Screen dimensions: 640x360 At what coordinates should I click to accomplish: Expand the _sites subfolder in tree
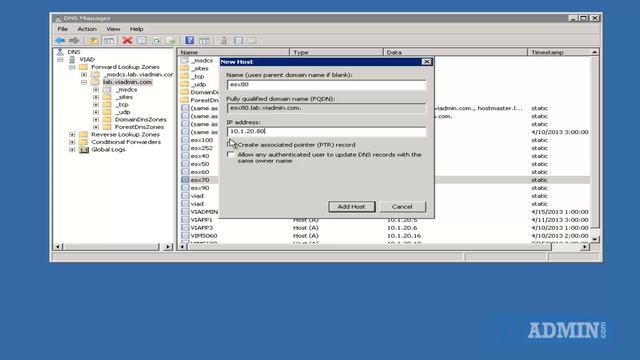point(96,97)
